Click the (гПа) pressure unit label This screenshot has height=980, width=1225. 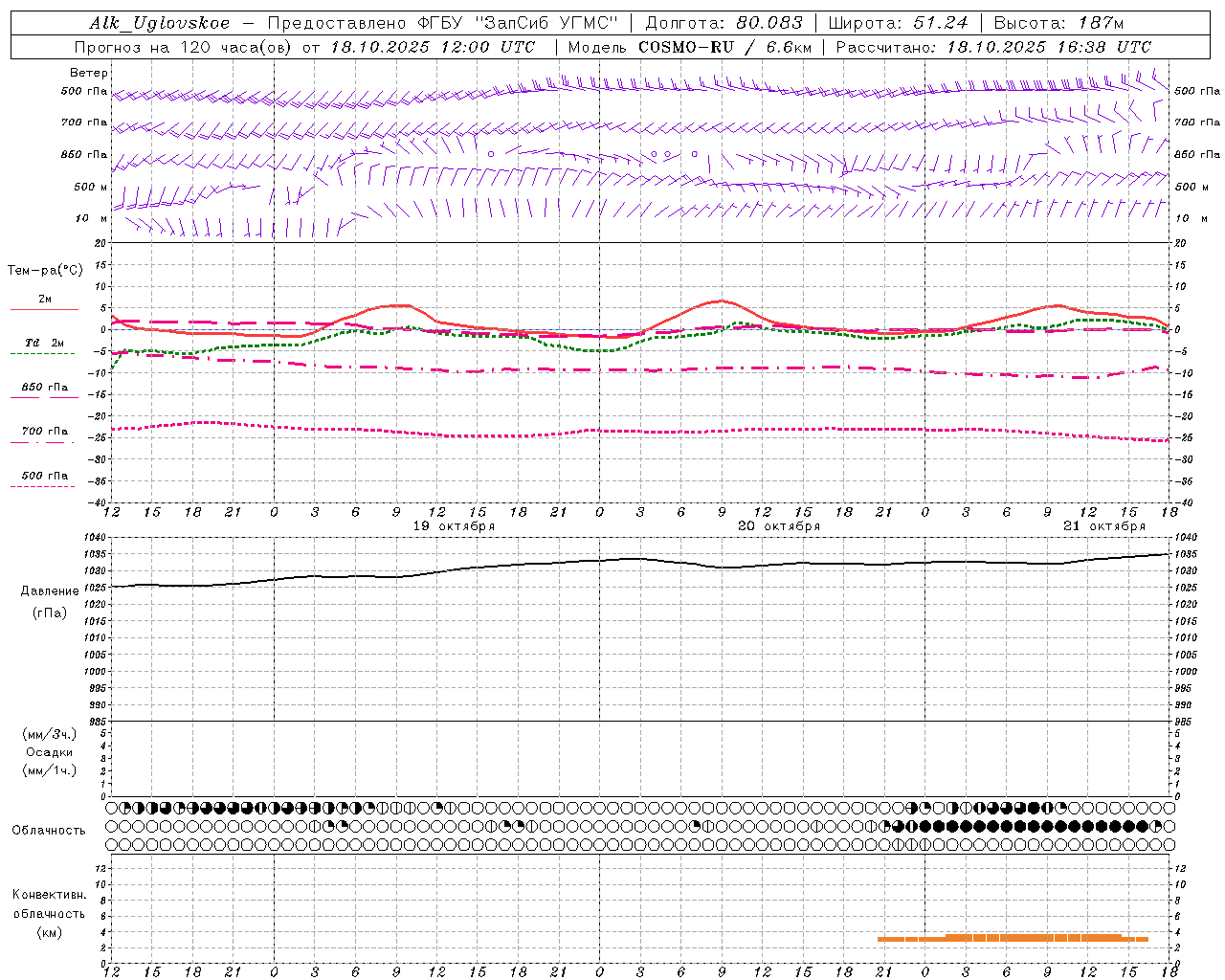(50, 612)
